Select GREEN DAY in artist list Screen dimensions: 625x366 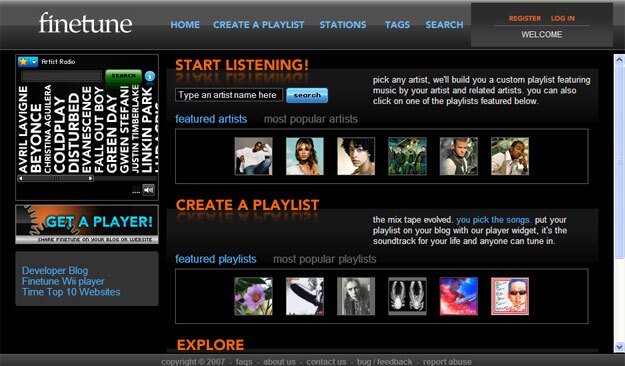111,134
